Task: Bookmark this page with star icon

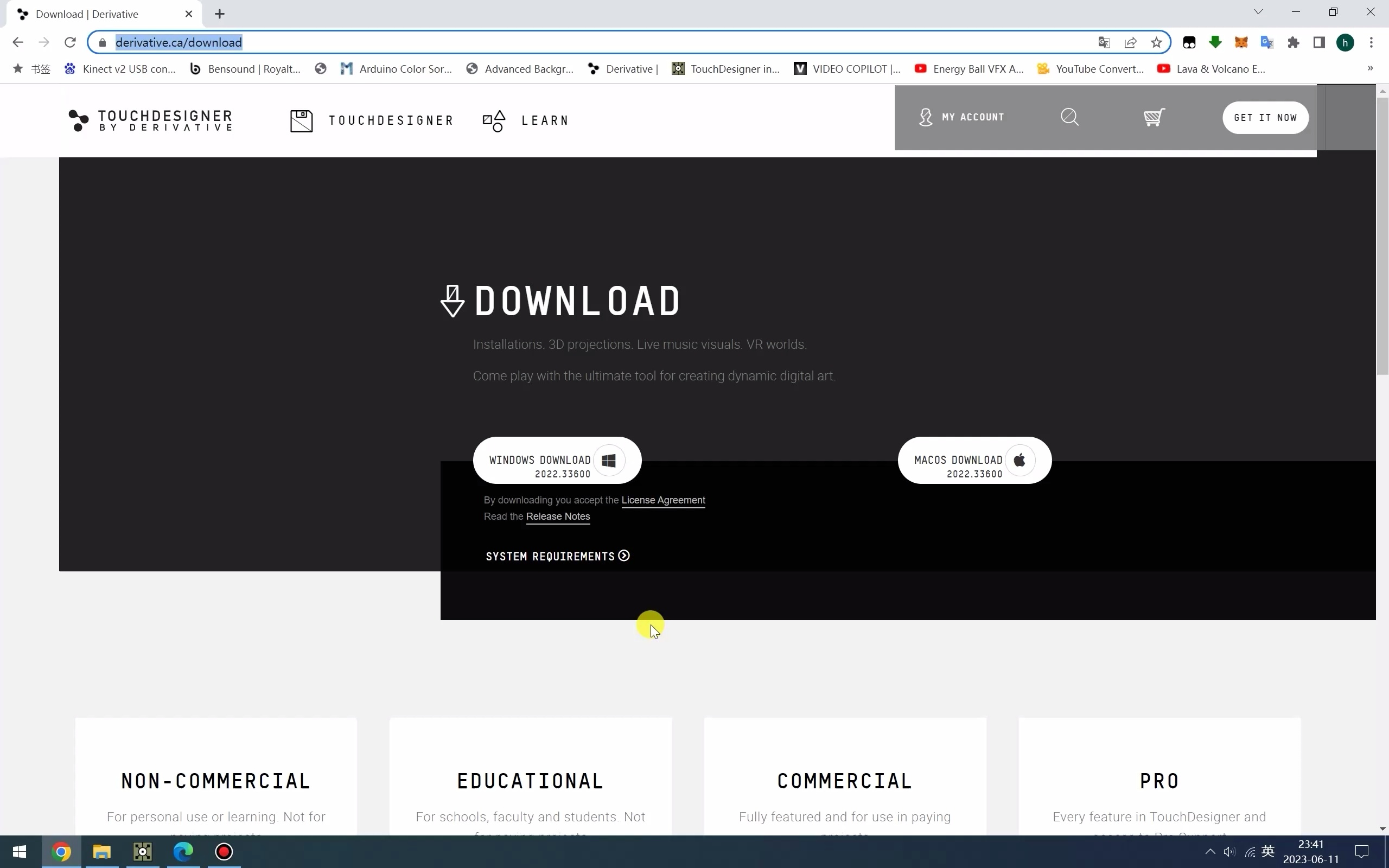Action: 1157,42
